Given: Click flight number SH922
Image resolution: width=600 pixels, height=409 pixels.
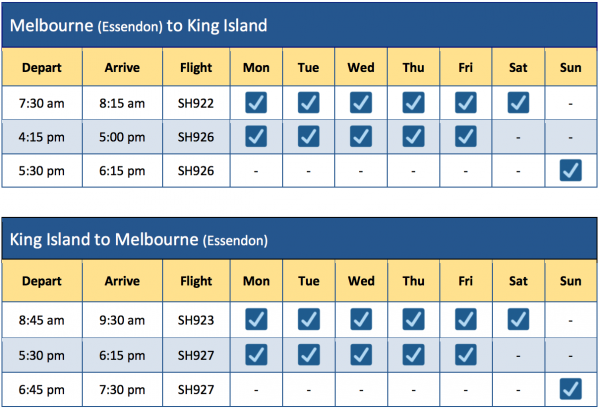Looking at the screenshot, I should [196, 102].
